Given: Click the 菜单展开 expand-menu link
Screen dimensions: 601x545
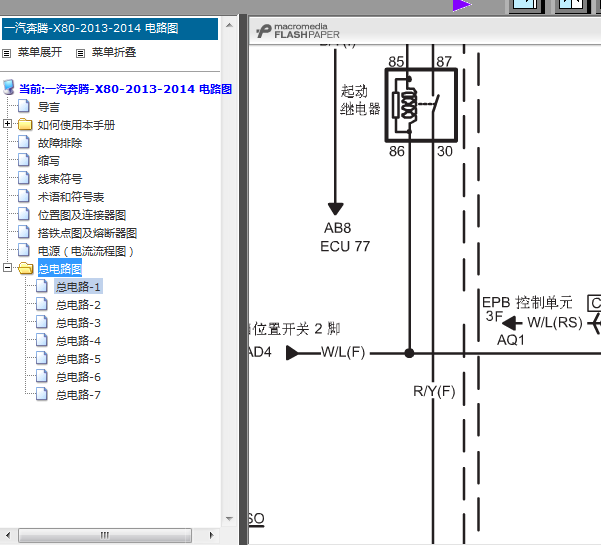Looking at the screenshot, I should pos(39,52).
